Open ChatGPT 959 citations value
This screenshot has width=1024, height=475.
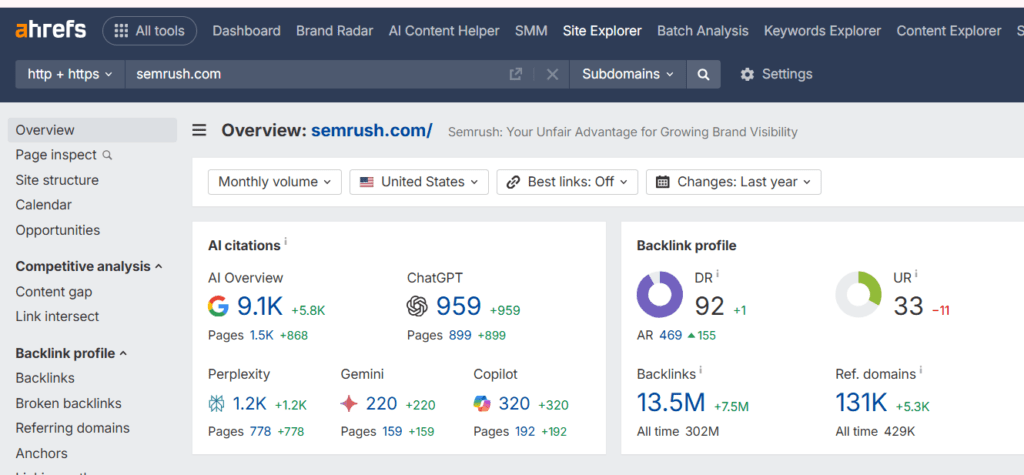[x=458, y=306]
